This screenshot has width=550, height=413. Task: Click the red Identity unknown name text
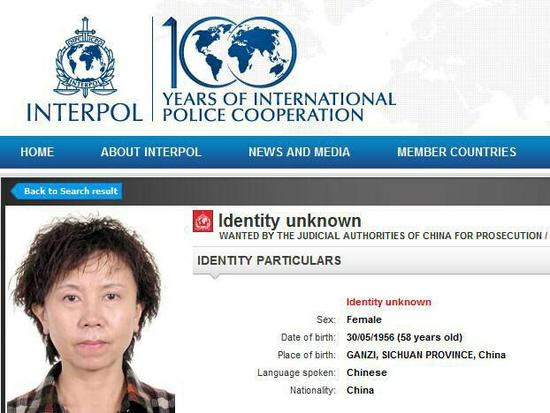[x=389, y=302]
